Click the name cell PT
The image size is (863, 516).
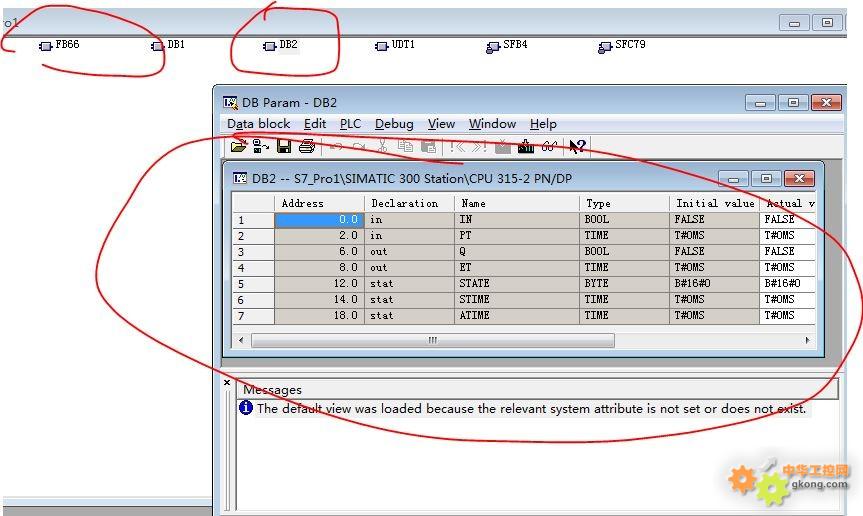(517, 235)
